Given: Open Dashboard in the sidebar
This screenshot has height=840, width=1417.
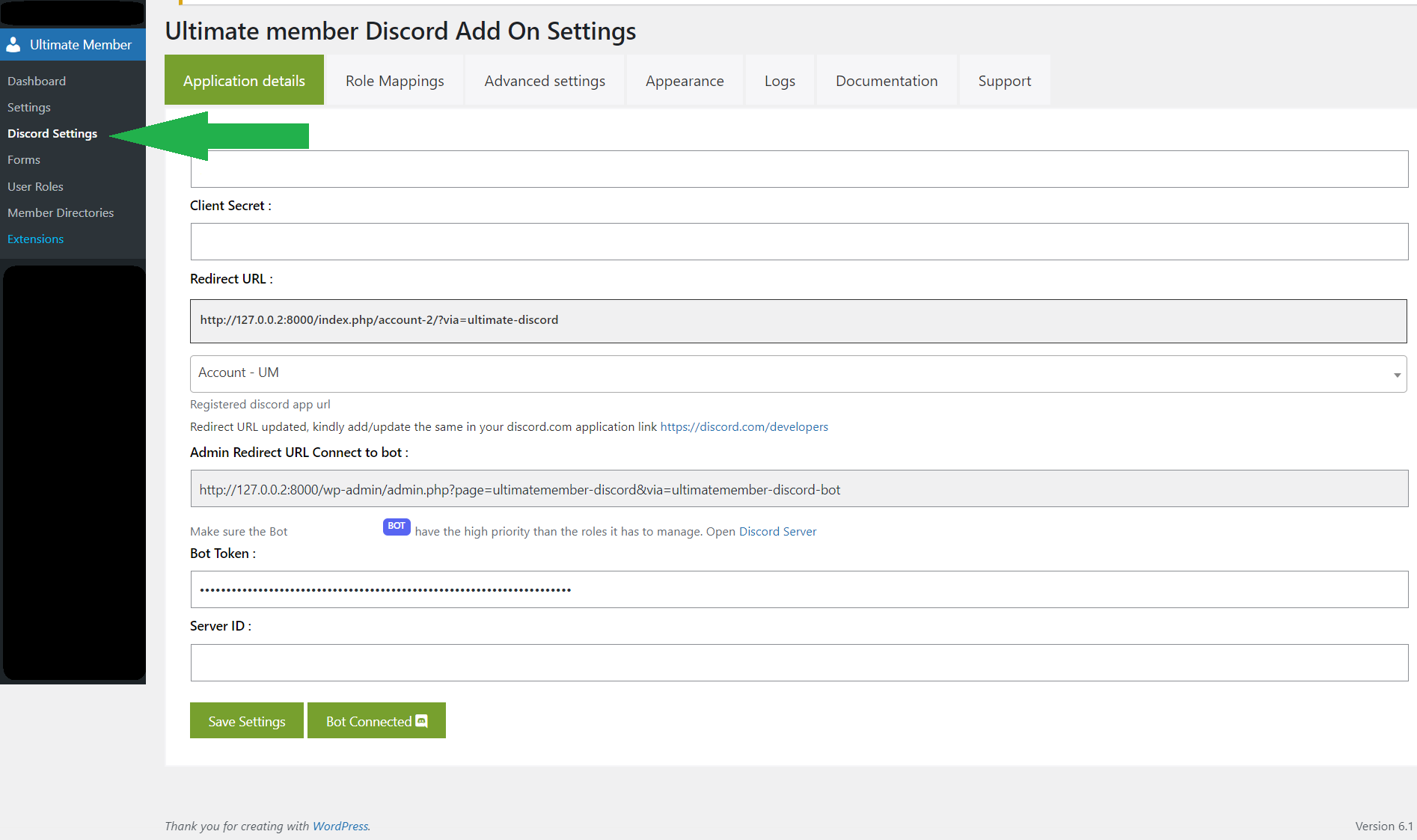Looking at the screenshot, I should [37, 81].
